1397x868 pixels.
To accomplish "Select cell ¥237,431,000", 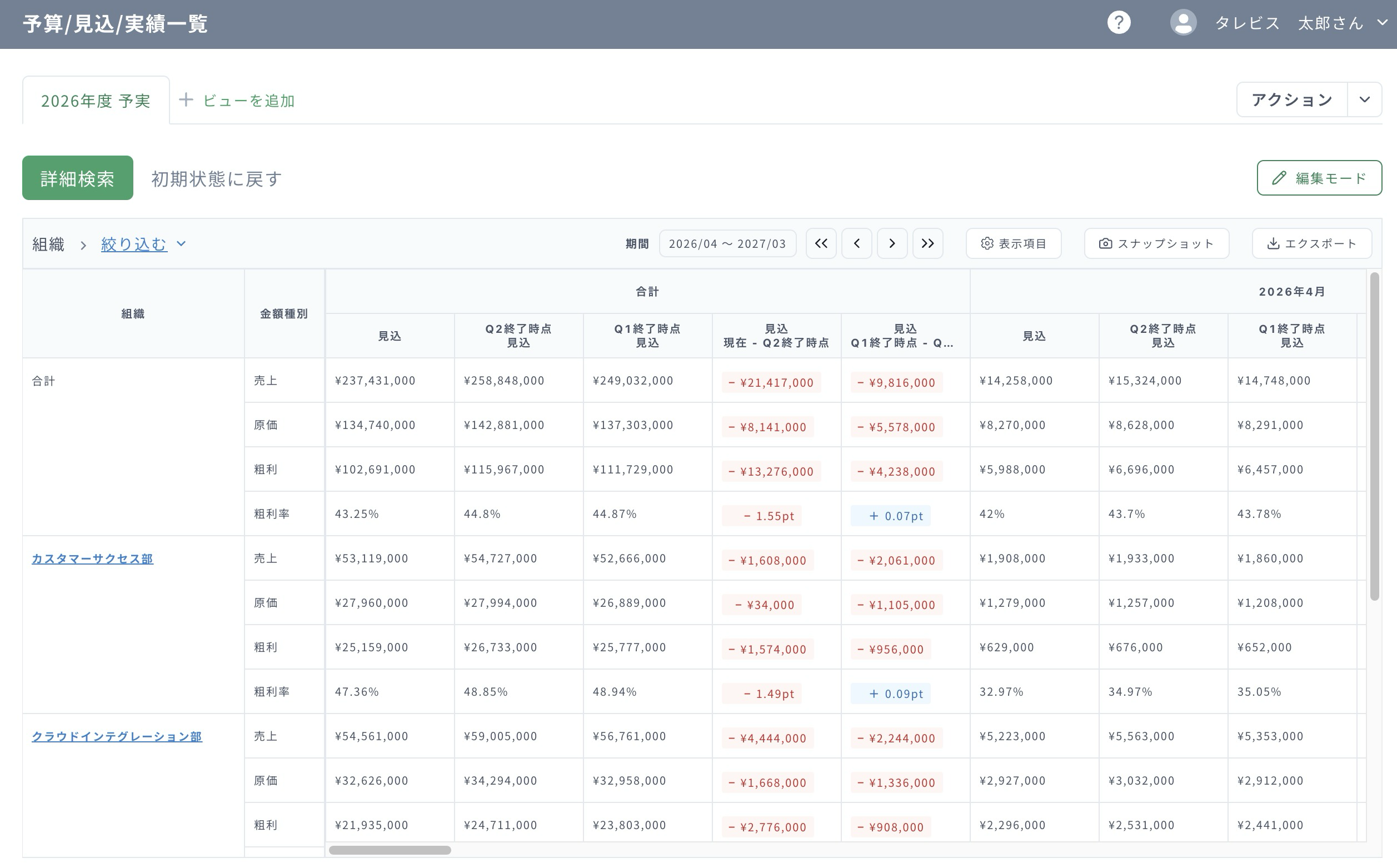I will (390, 381).
